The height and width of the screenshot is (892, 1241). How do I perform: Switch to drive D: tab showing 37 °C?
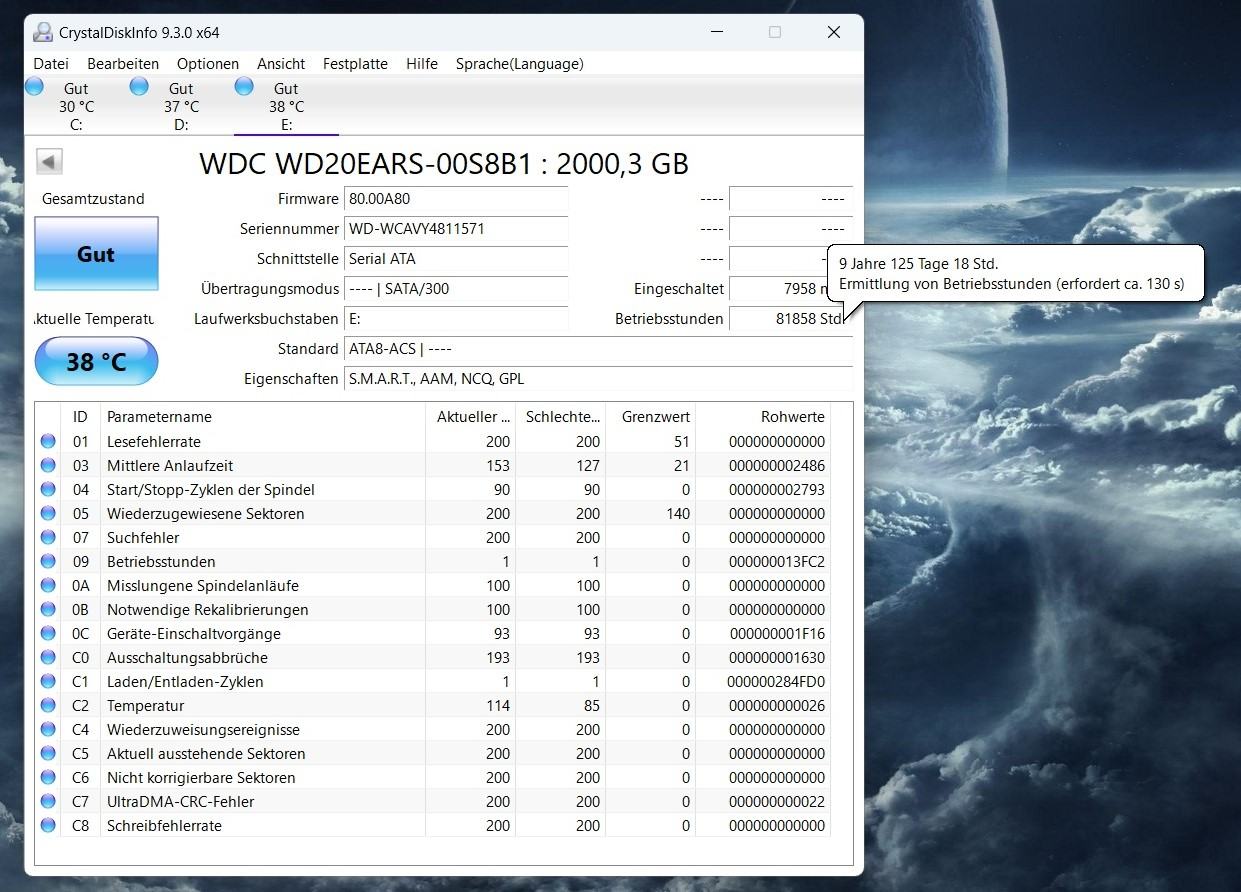[x=181, y=106]
